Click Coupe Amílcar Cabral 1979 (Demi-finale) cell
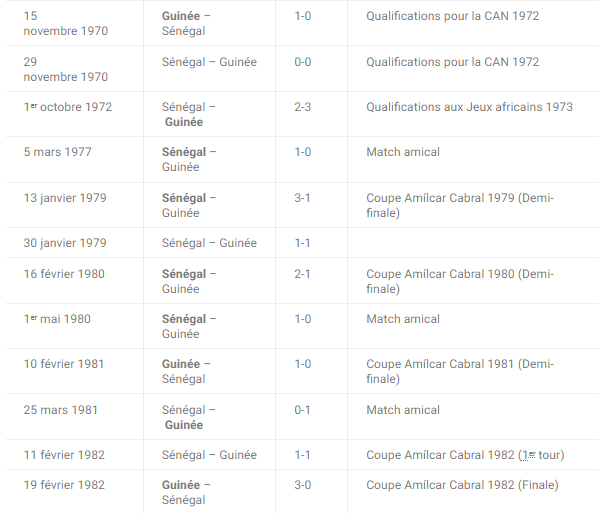604x513 pixels. (460, 205)
